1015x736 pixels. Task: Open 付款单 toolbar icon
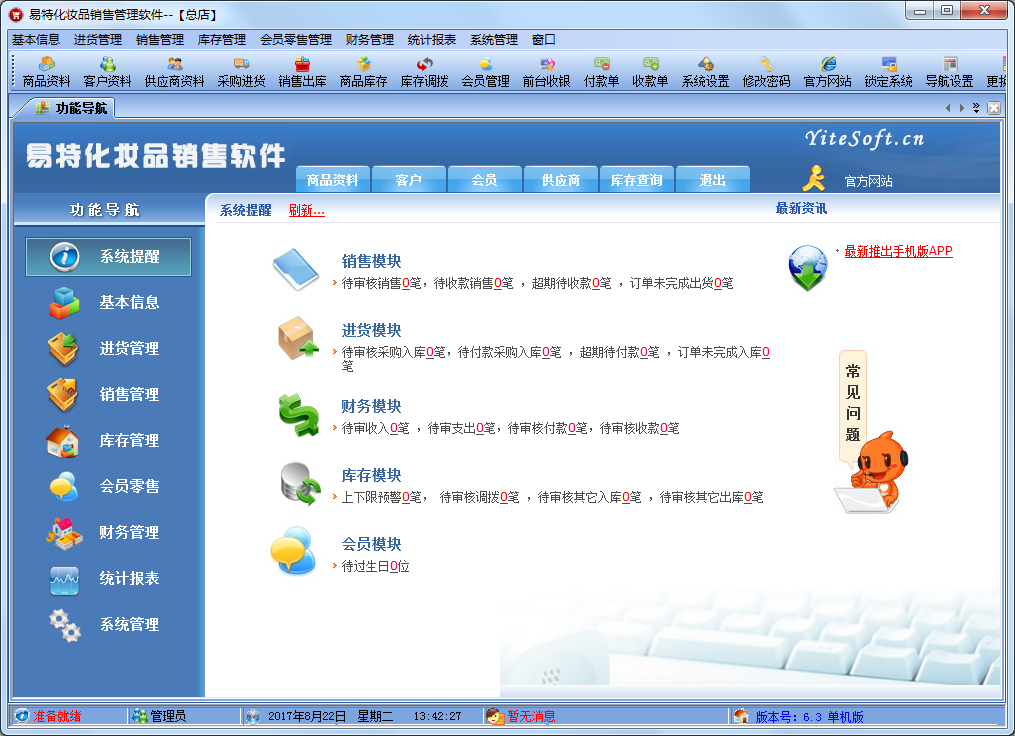tap(601, 72)
